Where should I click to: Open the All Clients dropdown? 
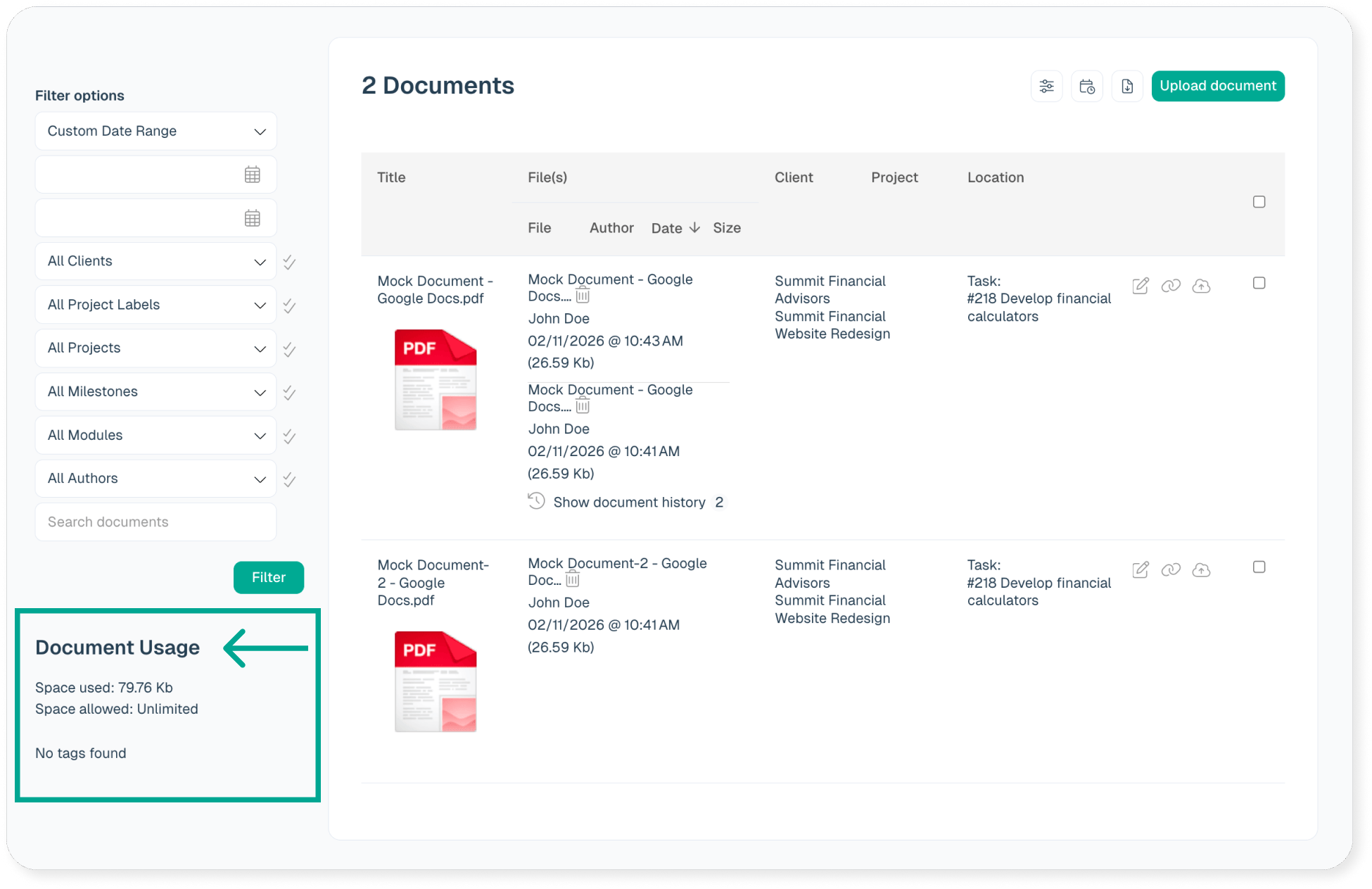(x=155, y=261)
